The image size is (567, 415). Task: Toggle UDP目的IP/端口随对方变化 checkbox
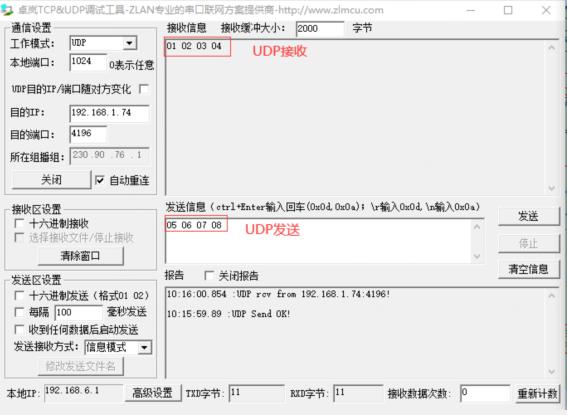pos(144,89)
